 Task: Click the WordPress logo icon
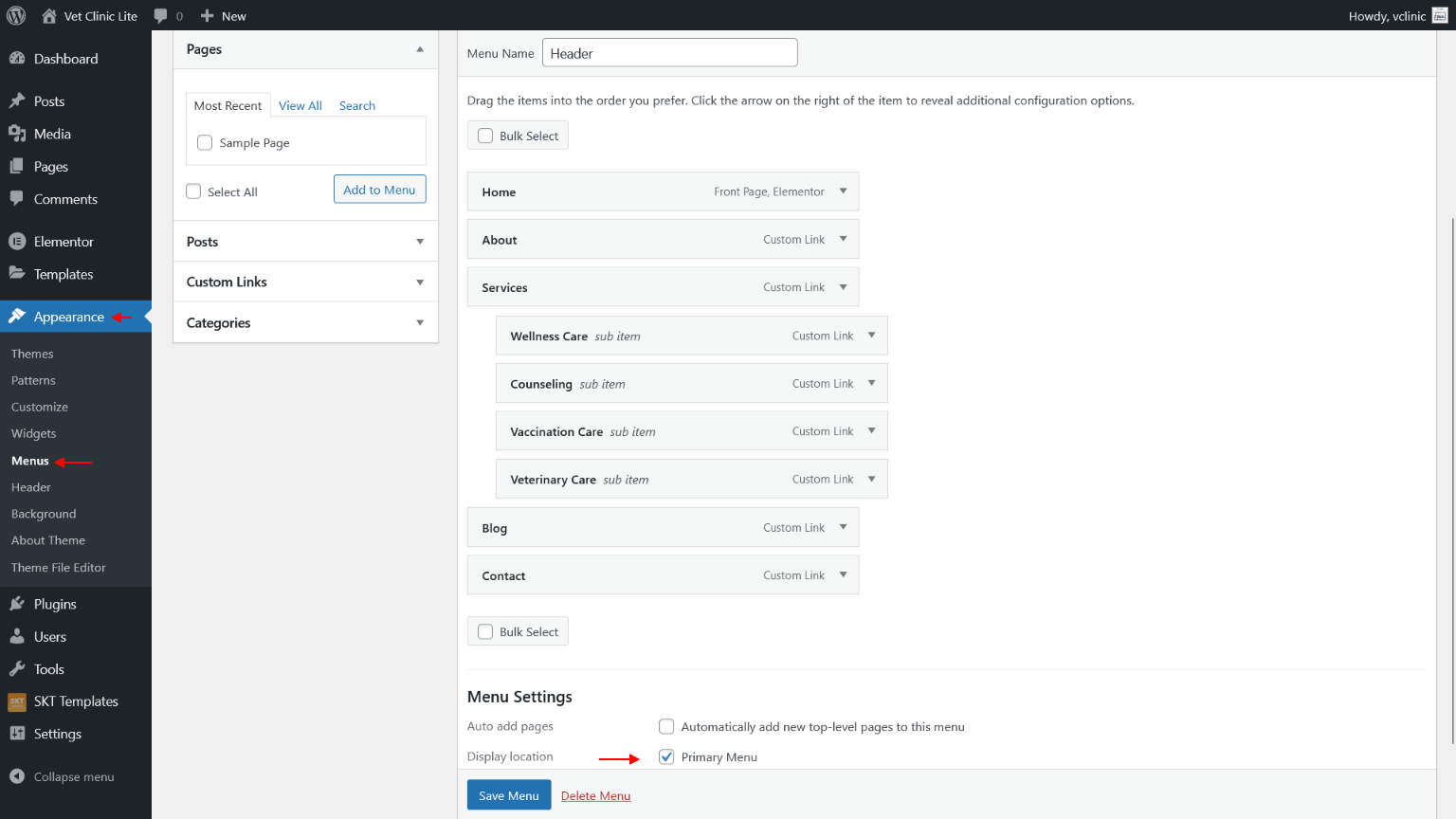coord(16,16)
